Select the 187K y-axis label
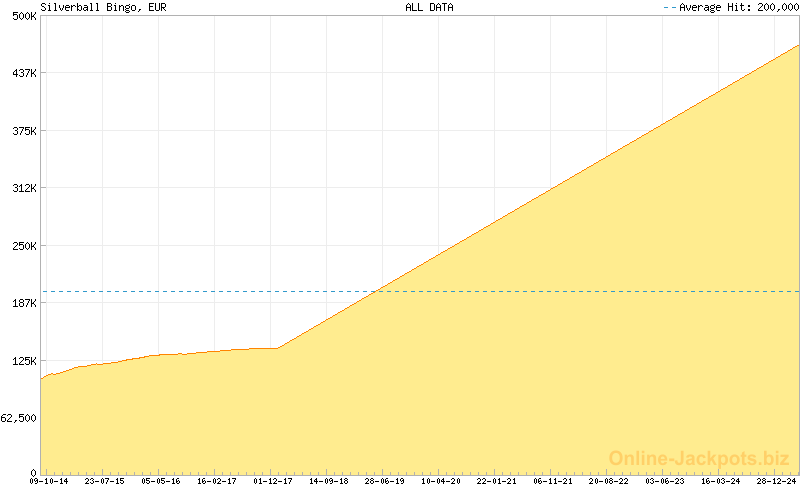This screenshot has width=800, height=490. tap(24, 303)
